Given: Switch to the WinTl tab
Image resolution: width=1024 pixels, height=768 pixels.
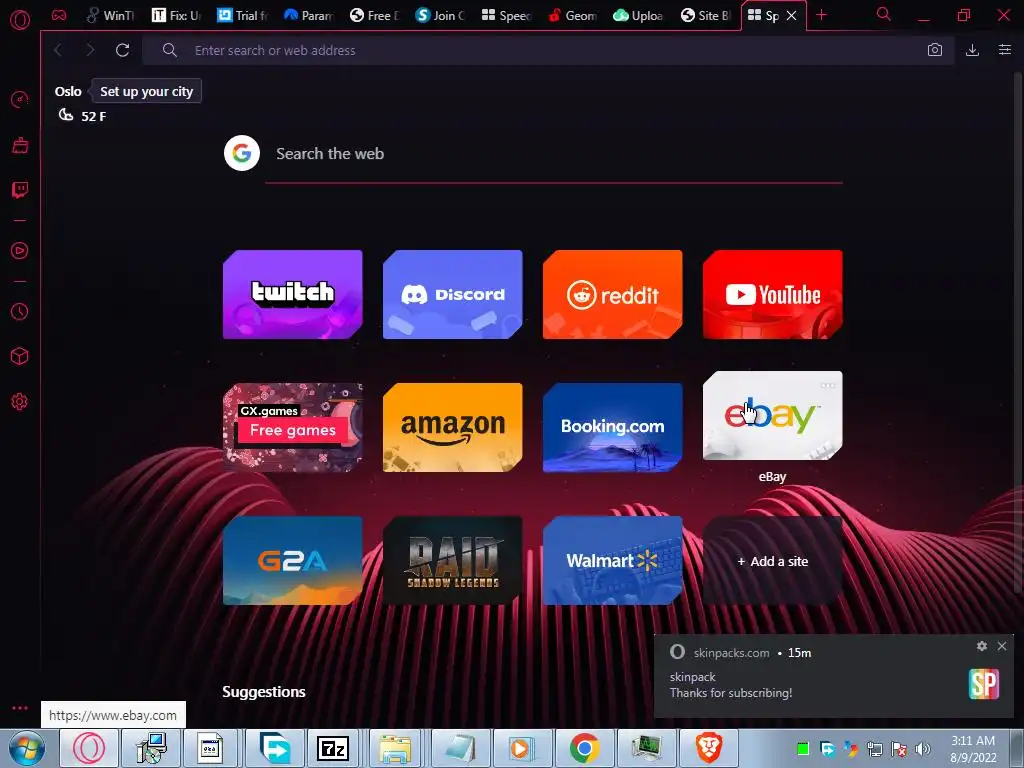Looking at the screenshot, I should [111, 15].
